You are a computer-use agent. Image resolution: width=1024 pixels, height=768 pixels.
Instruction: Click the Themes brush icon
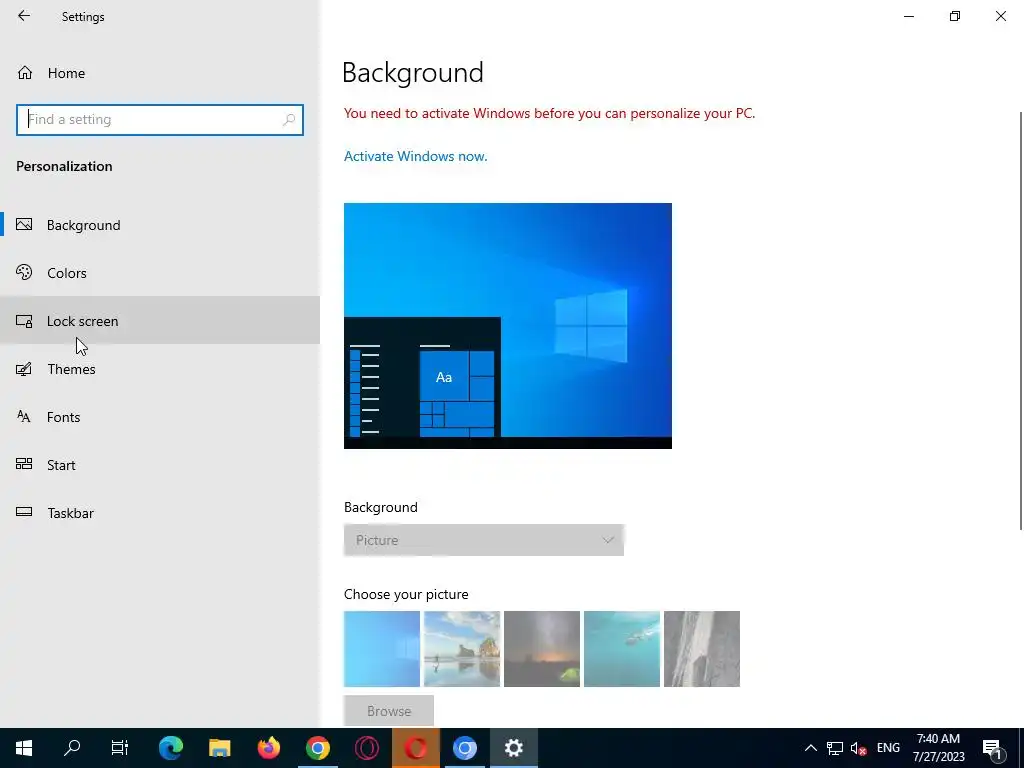24,369
